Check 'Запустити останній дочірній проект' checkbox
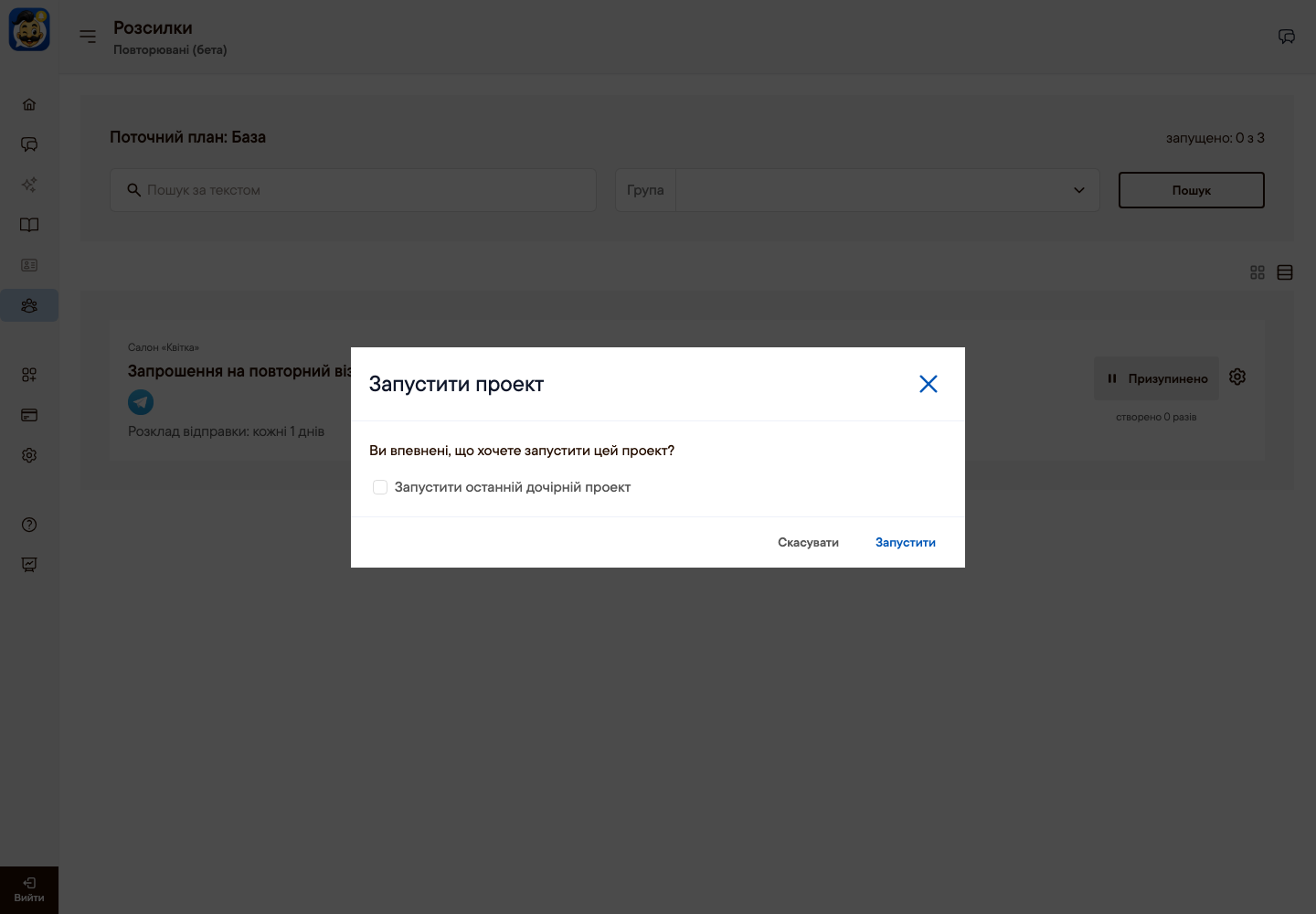 pyautogui.click(x=380, y=487)
